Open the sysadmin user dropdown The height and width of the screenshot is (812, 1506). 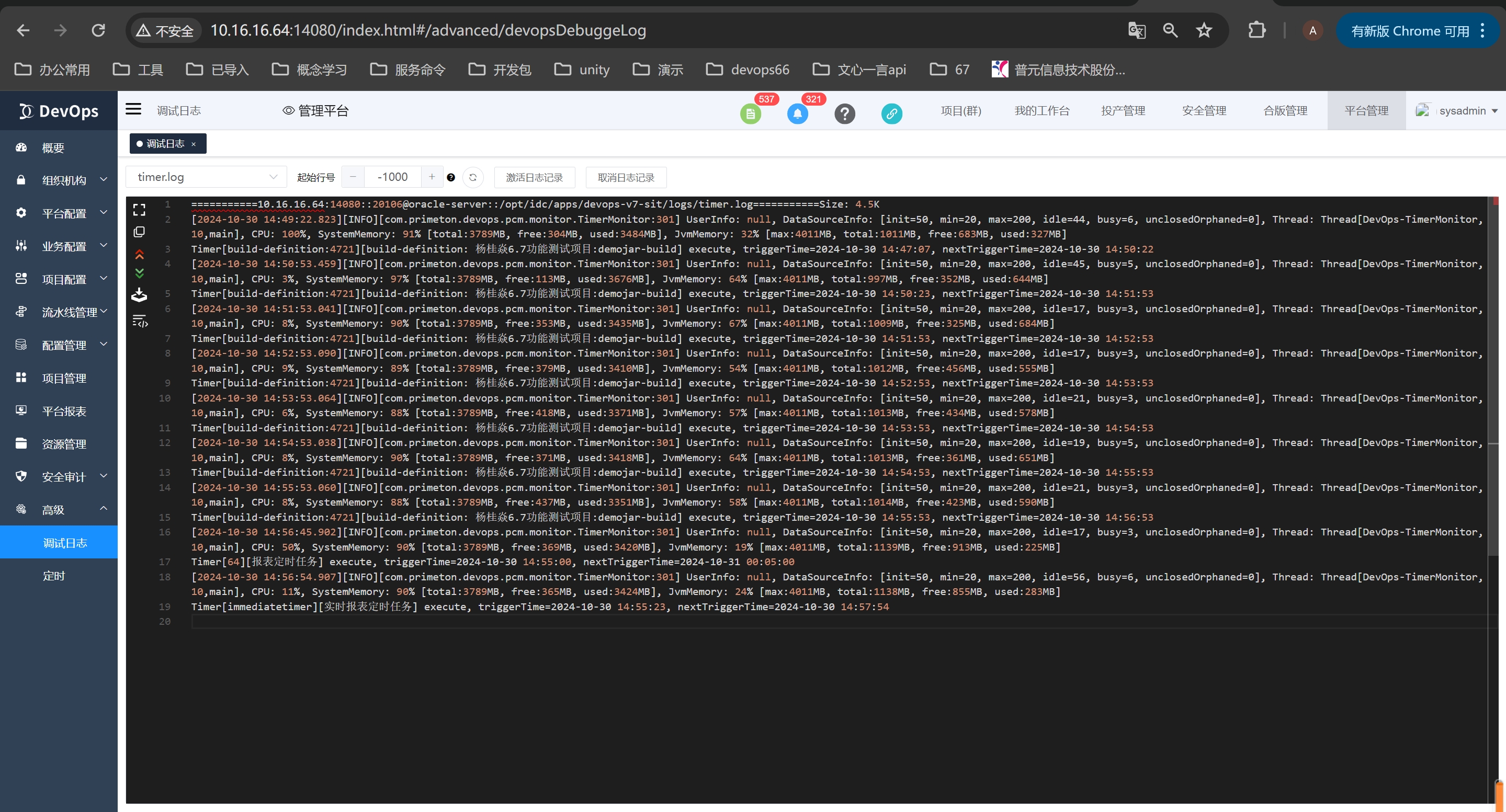pos(1462,110)
